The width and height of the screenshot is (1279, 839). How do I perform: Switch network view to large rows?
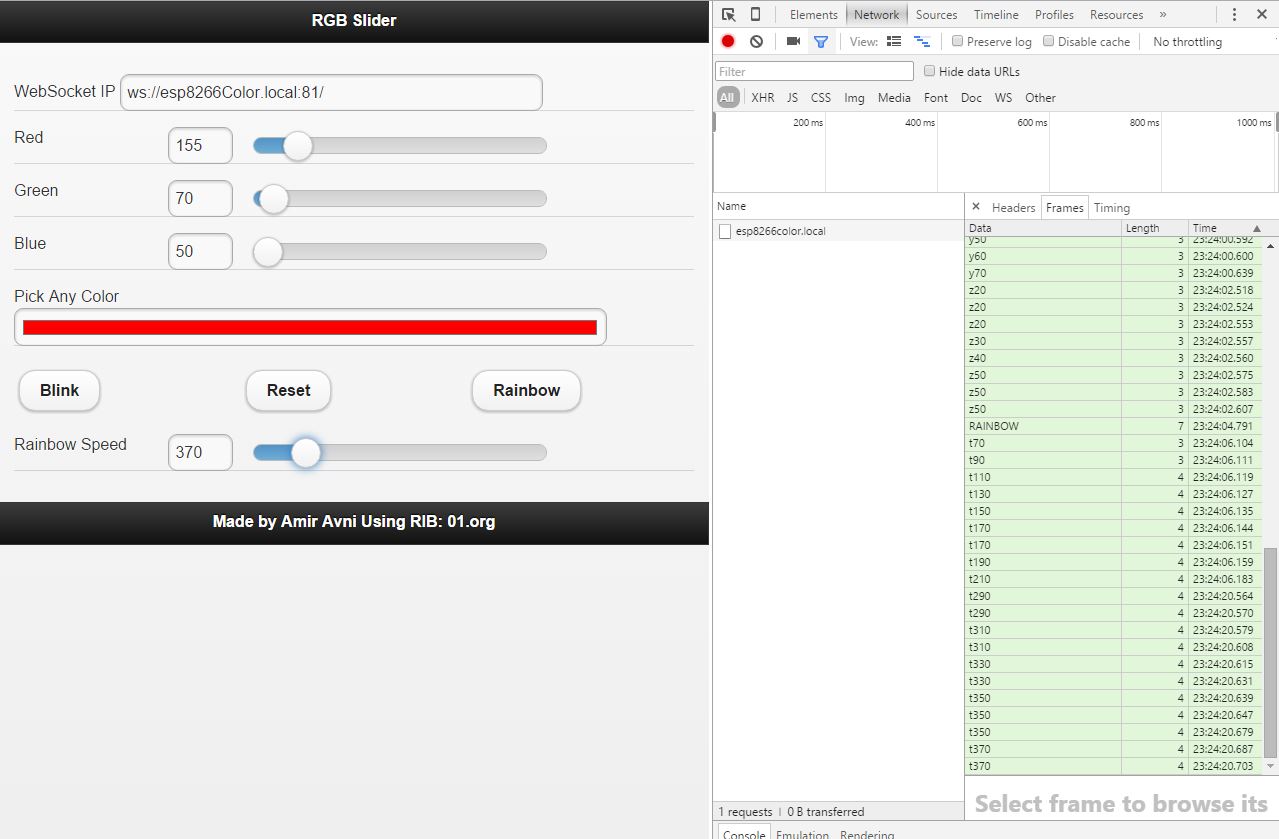(893, 41)
